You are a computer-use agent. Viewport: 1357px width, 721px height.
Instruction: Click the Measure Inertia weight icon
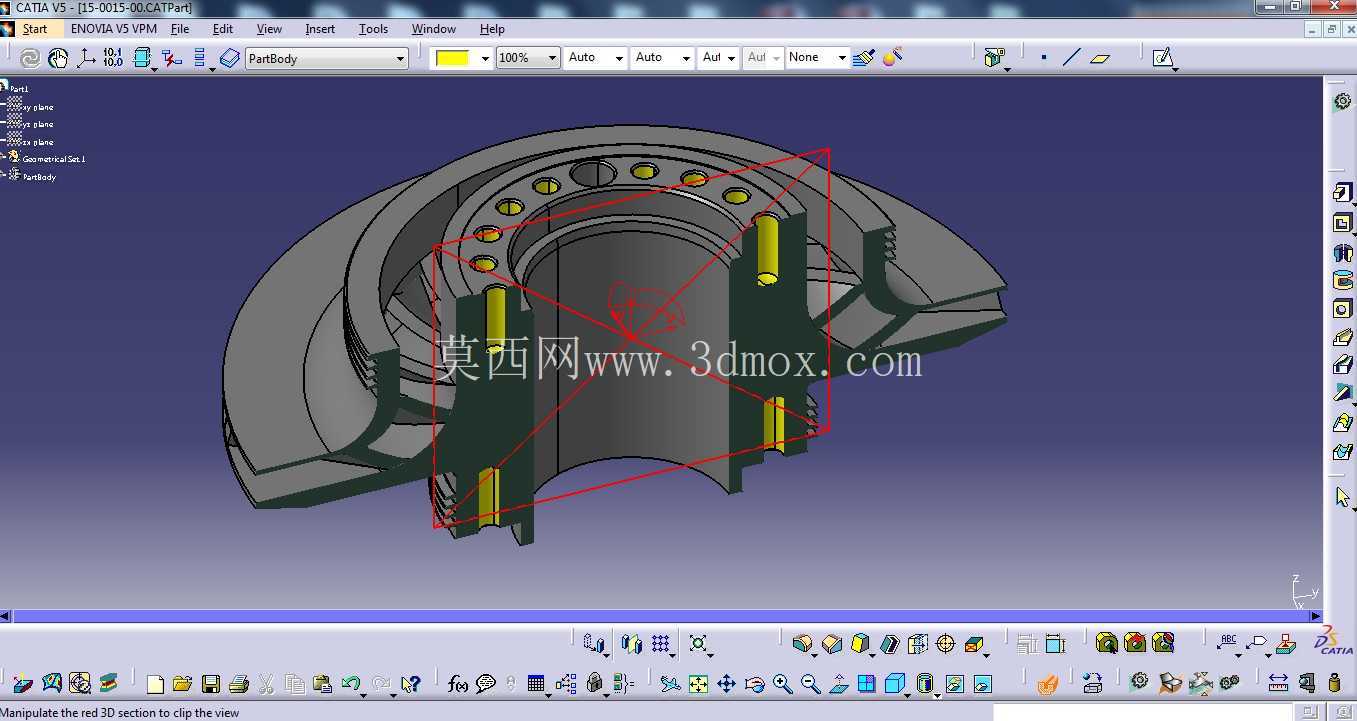[x=1334, y=683]
